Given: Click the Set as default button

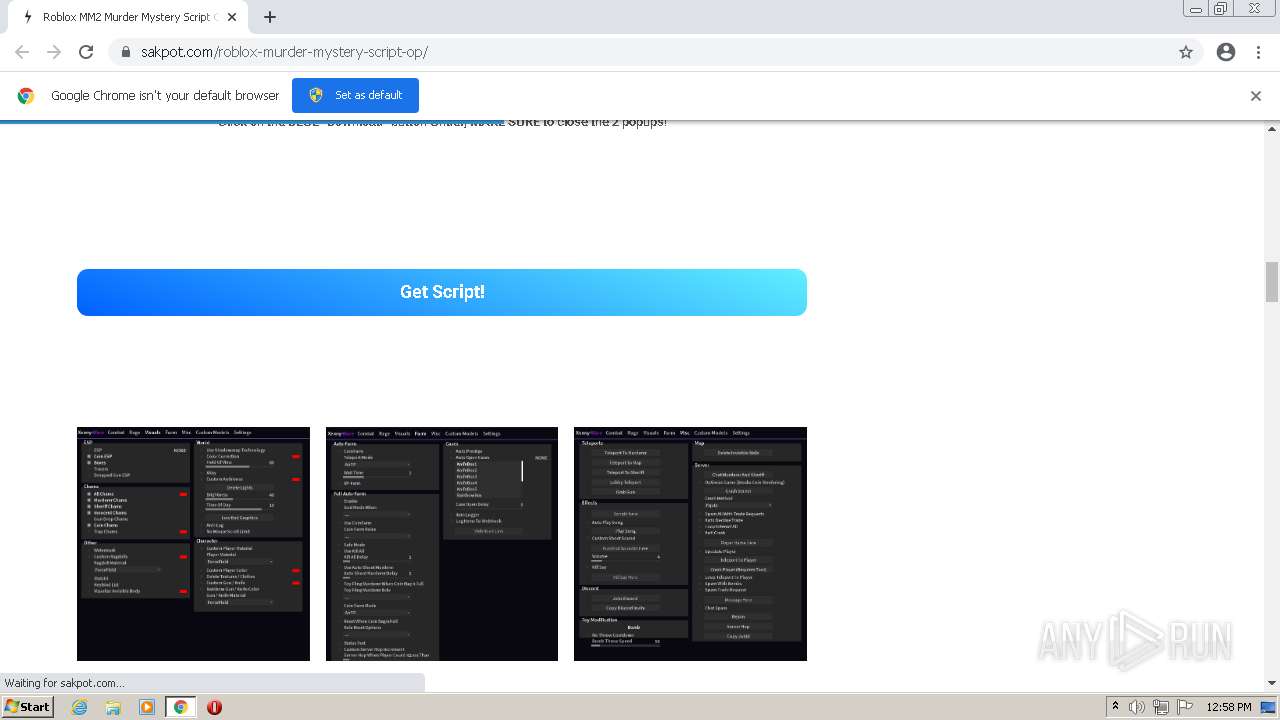Looking at the screenshot, I should (355, 95).
